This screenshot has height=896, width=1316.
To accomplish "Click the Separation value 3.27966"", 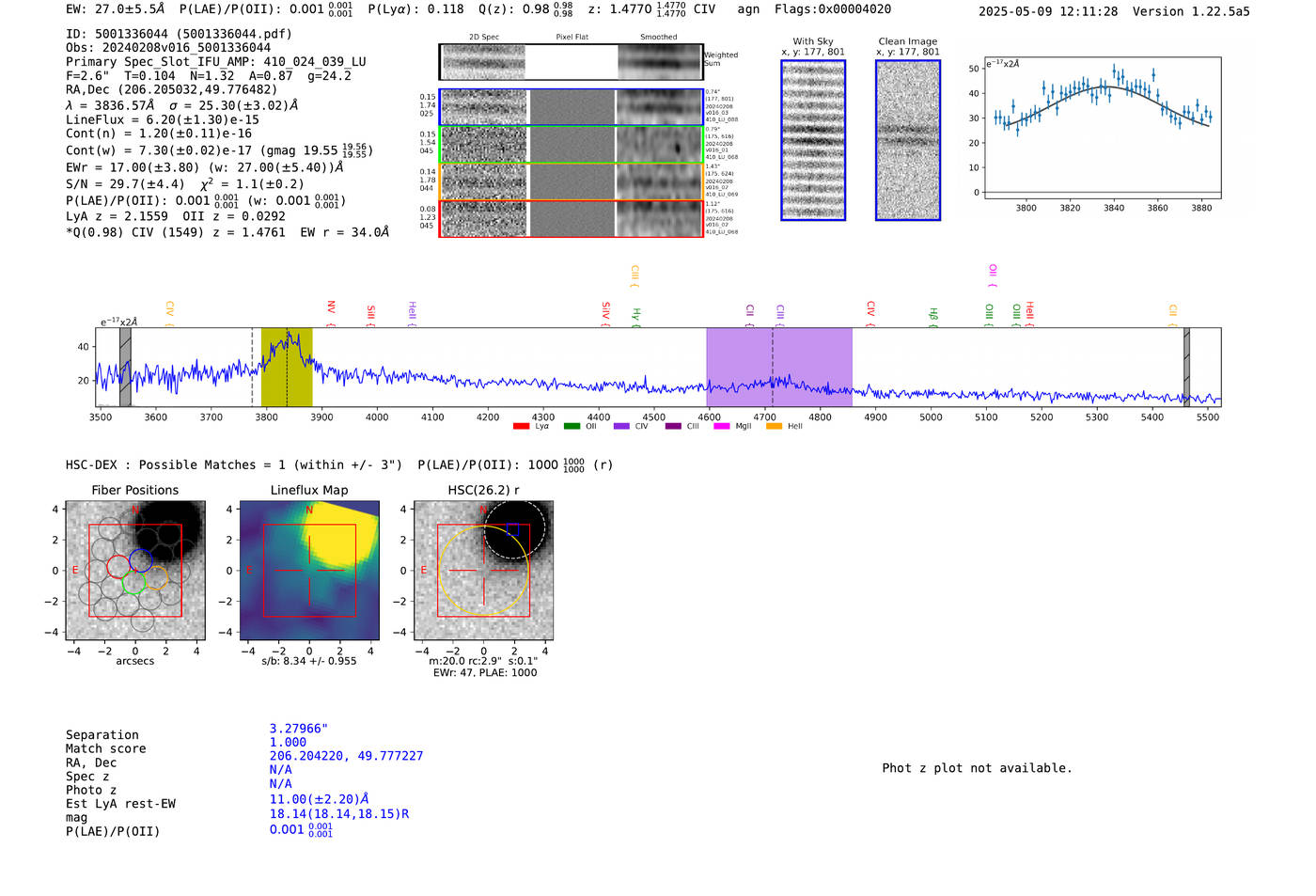I will coord(298,729).
